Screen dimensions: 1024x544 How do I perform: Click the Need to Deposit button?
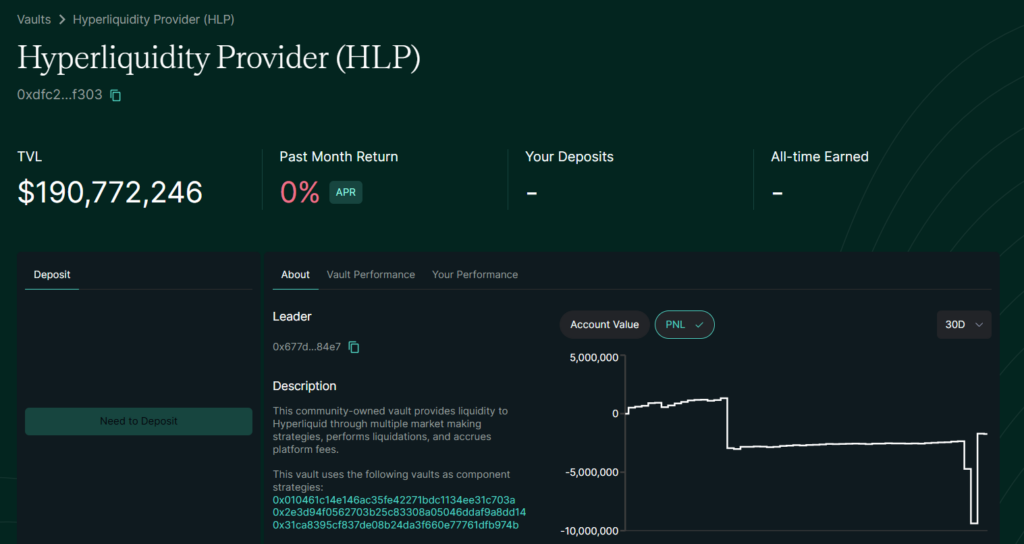coord(138,421)
